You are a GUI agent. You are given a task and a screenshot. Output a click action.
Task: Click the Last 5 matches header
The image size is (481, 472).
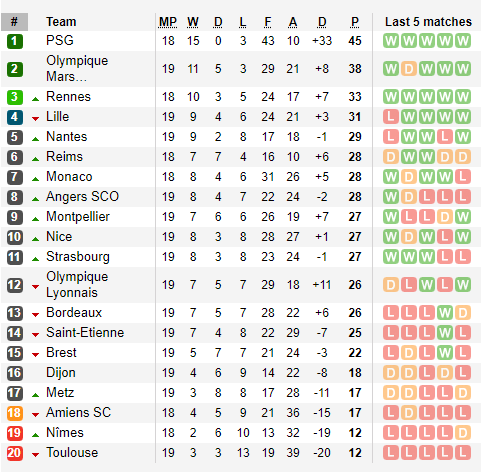click(428, 22)
